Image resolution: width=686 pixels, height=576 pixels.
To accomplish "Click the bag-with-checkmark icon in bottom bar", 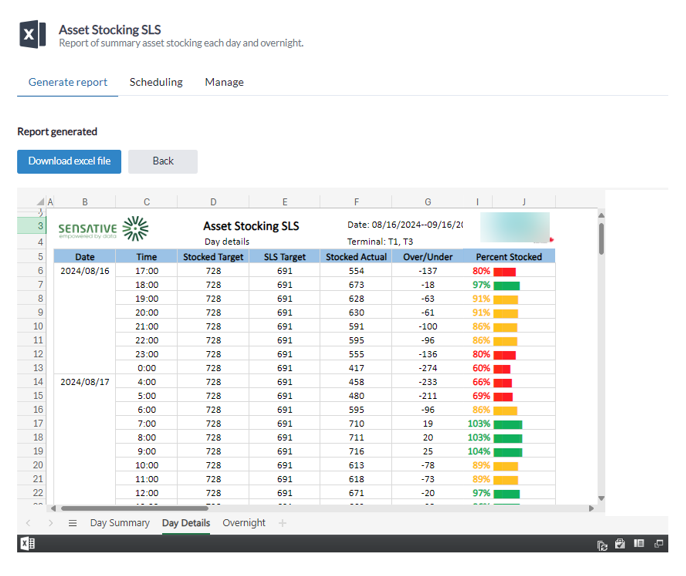I will tap(620, 544).
